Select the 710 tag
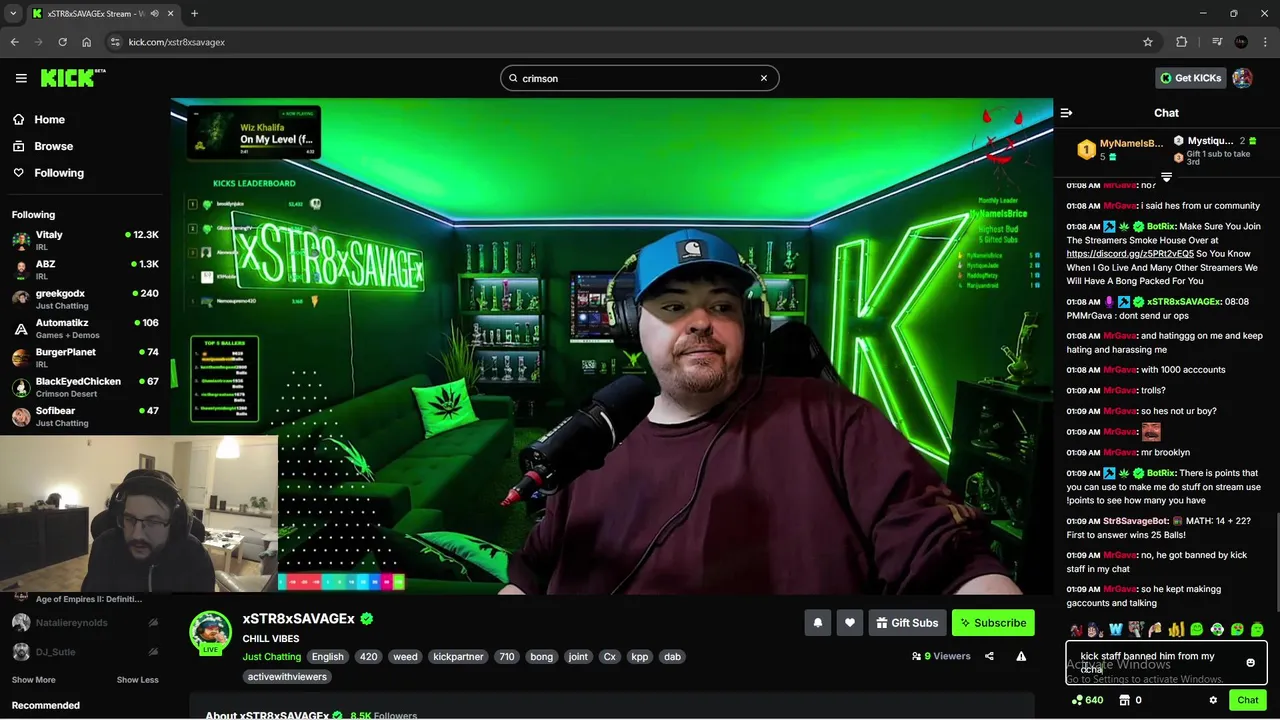1280x720 pixels. pyautogui.click(x=507, y=657)
